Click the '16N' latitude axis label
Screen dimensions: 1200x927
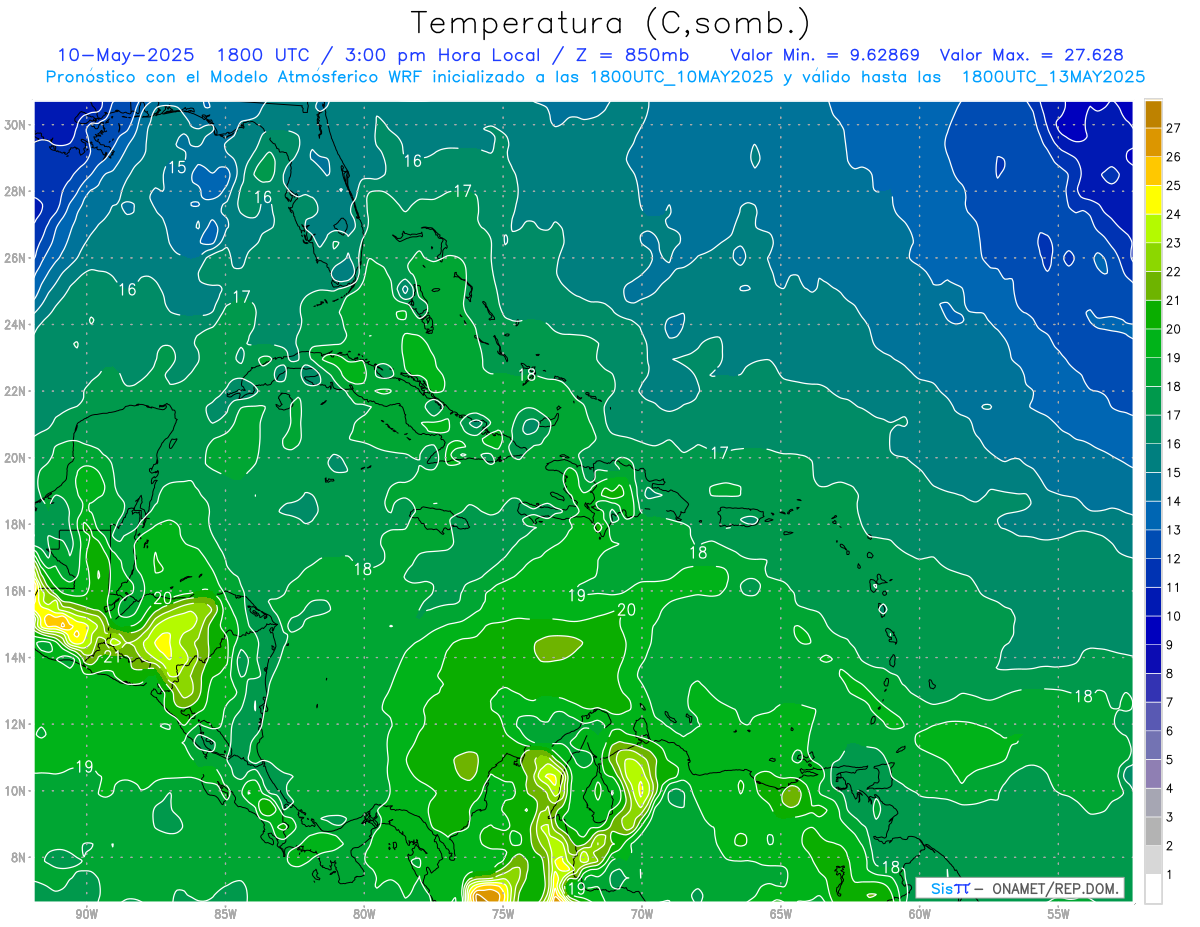pyautogui.click(x=14, y=591)
